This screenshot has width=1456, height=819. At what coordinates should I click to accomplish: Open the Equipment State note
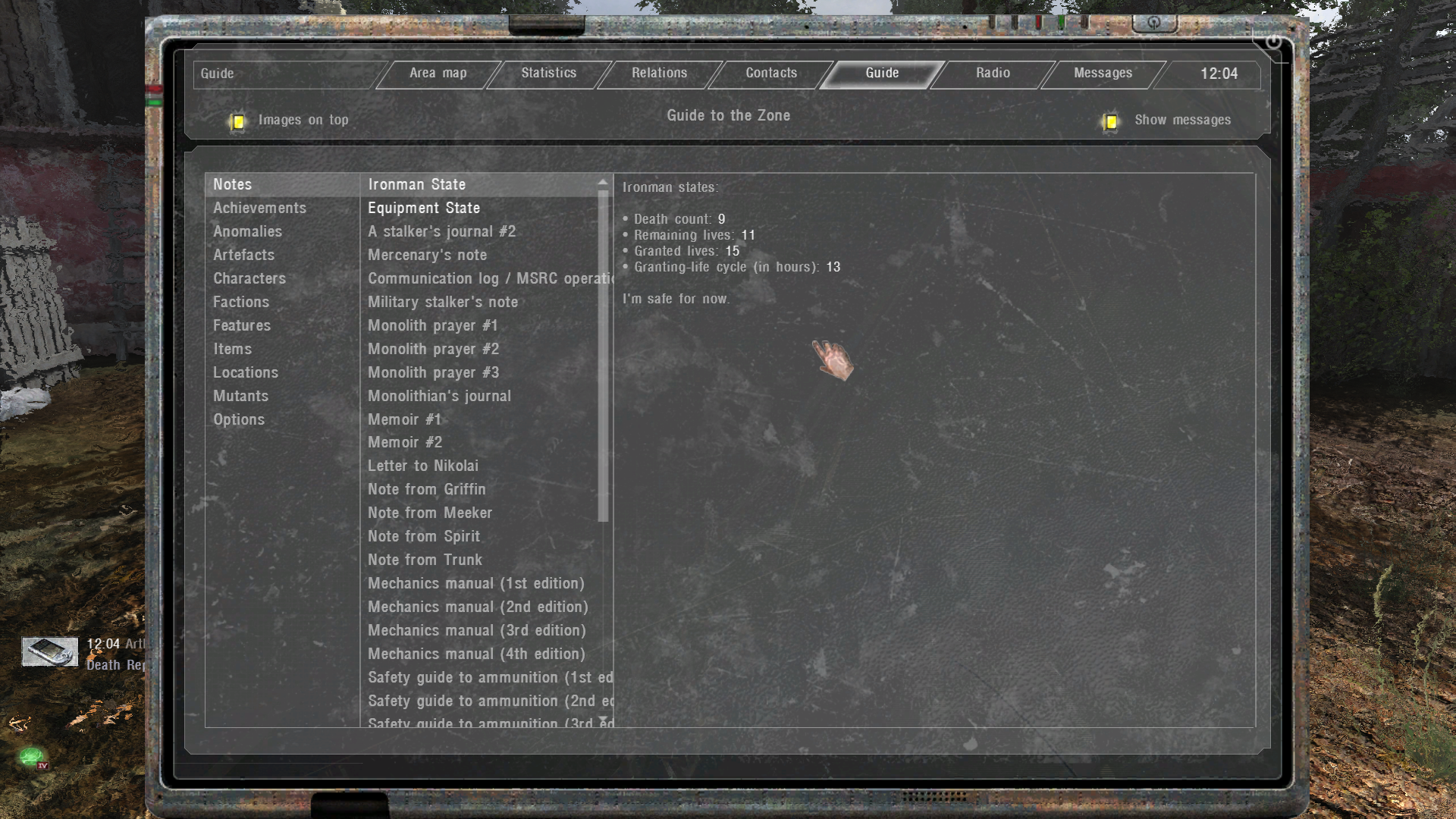point(479,209)
